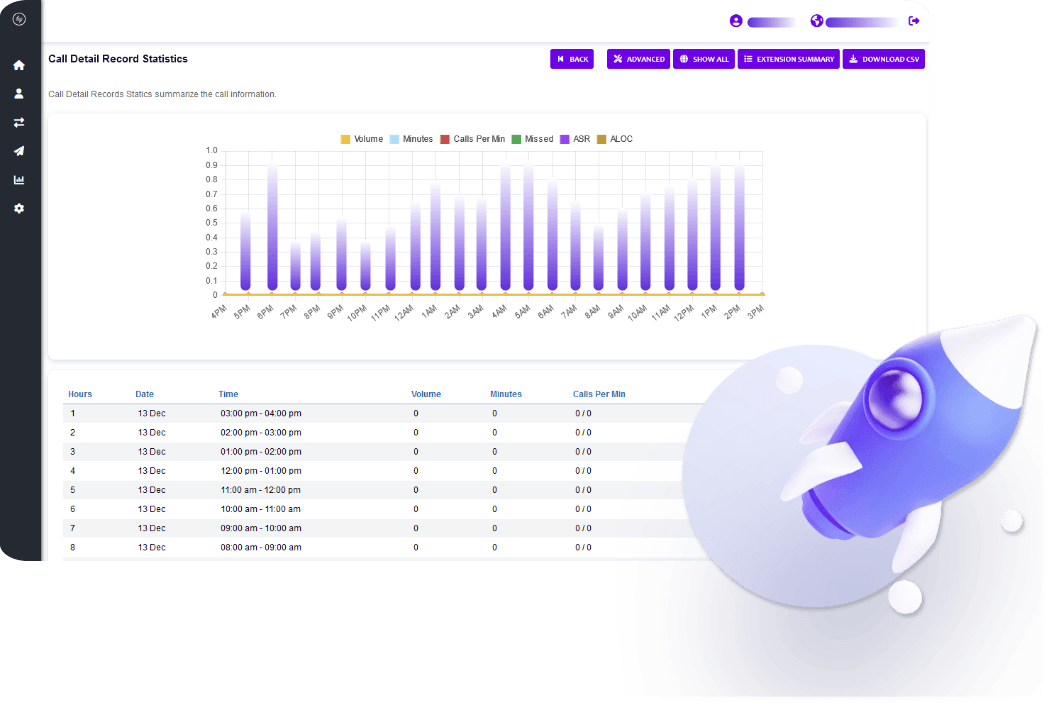Click the 6PM bar in the chart
The width and height of the screenshot is (1049, 704).
click(272, 228)
